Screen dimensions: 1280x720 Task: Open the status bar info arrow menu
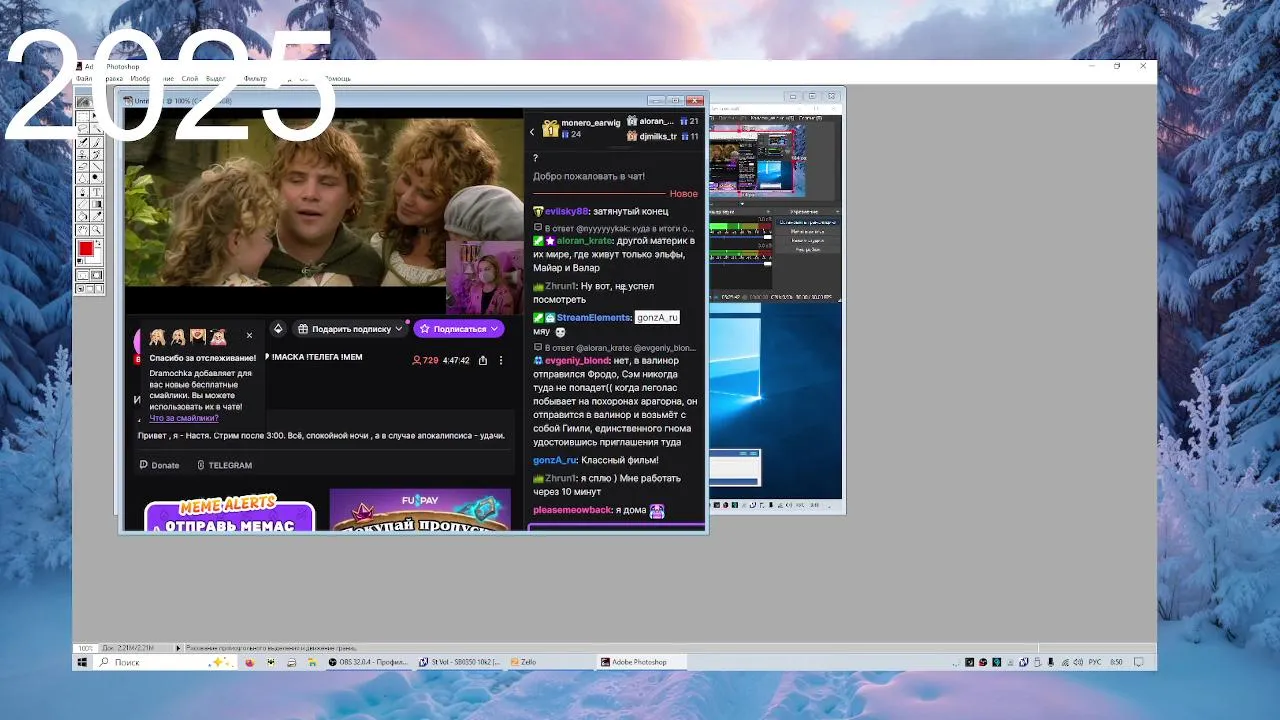(x=179, y=648)
